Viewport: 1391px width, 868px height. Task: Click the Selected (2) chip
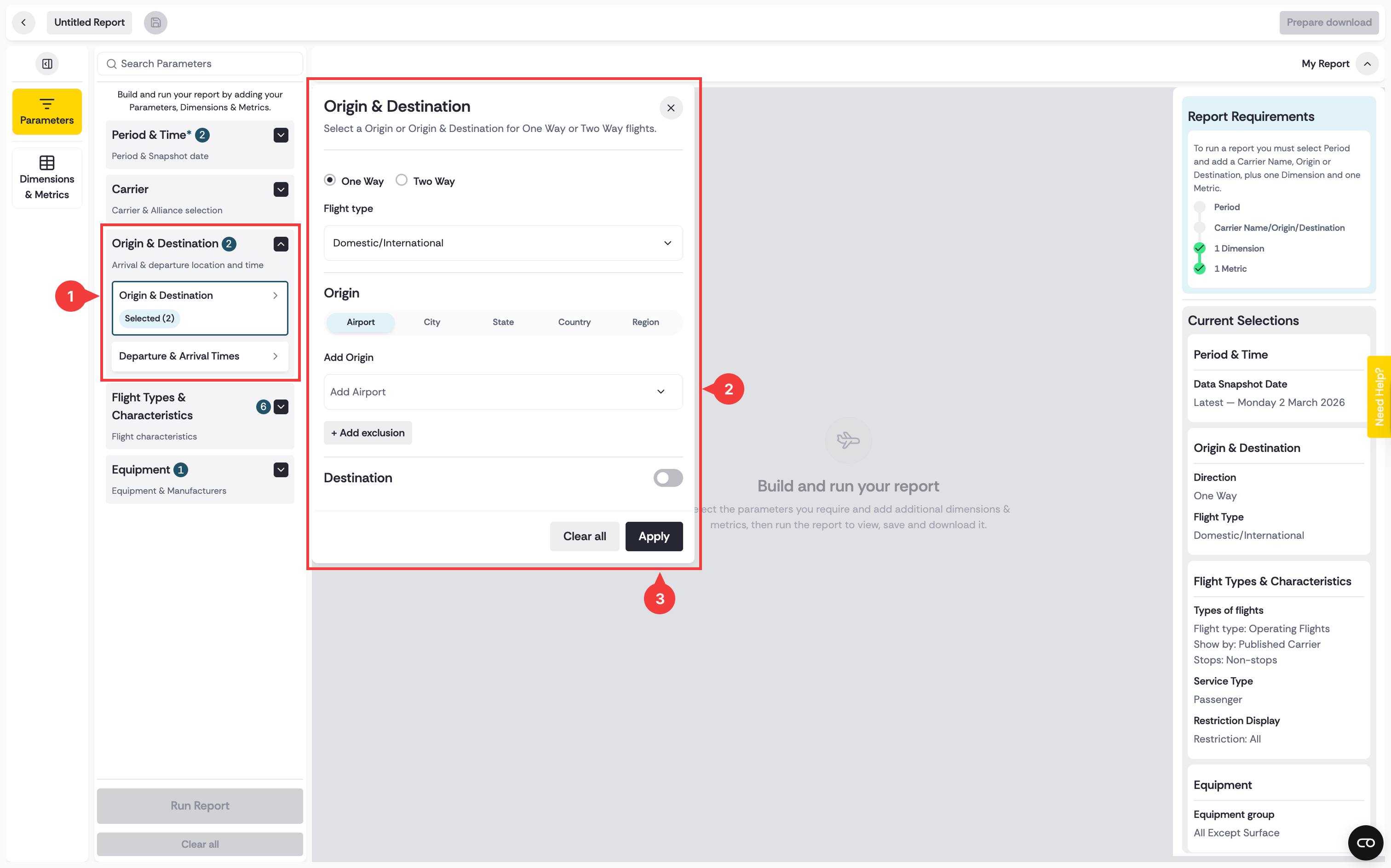click(x=149, y=319)
